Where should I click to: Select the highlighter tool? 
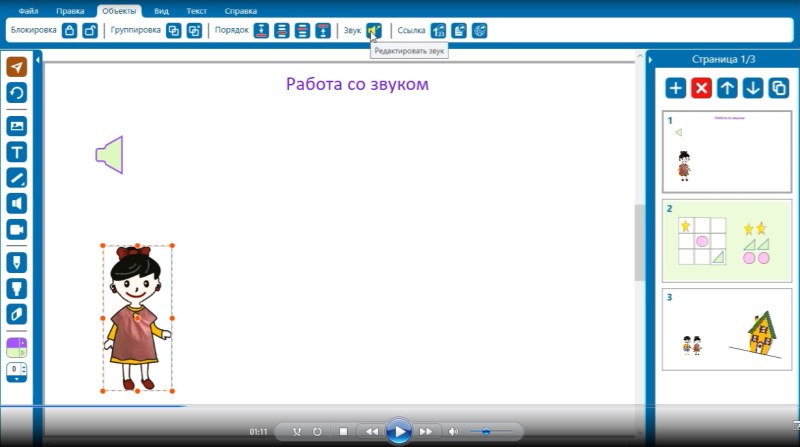pyautogui.click(x=17, y=289)
